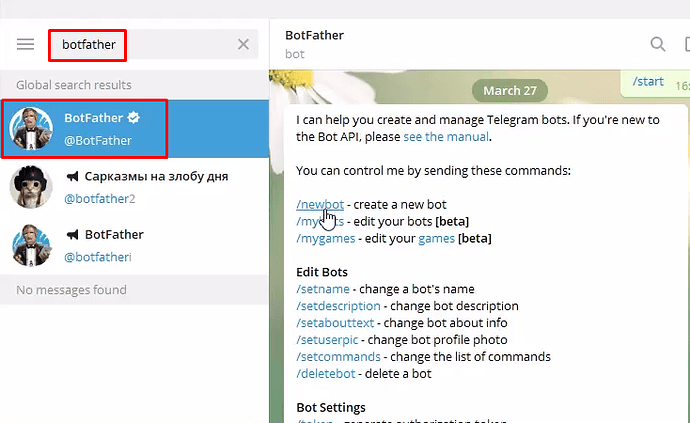Send the /deletebot command link
Viewport: 690px width, 423px height.
click(326, 374)
